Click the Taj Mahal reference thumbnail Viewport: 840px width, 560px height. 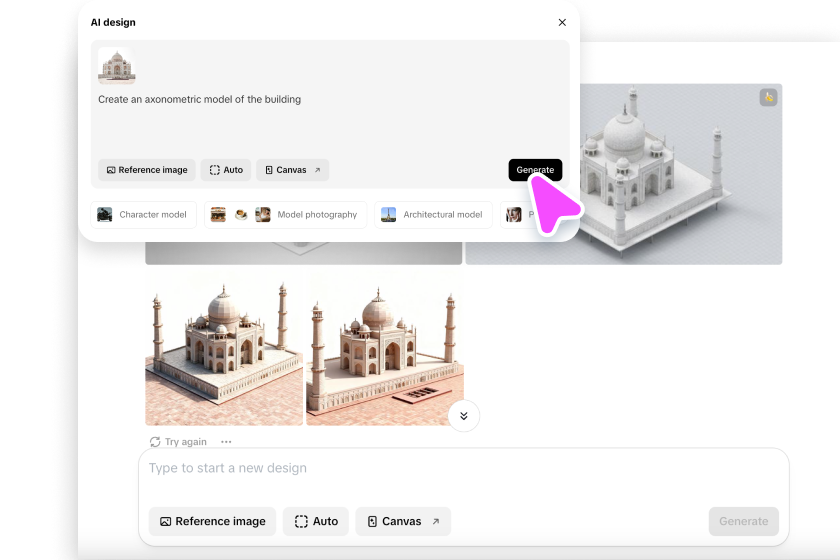pos(115,66)
